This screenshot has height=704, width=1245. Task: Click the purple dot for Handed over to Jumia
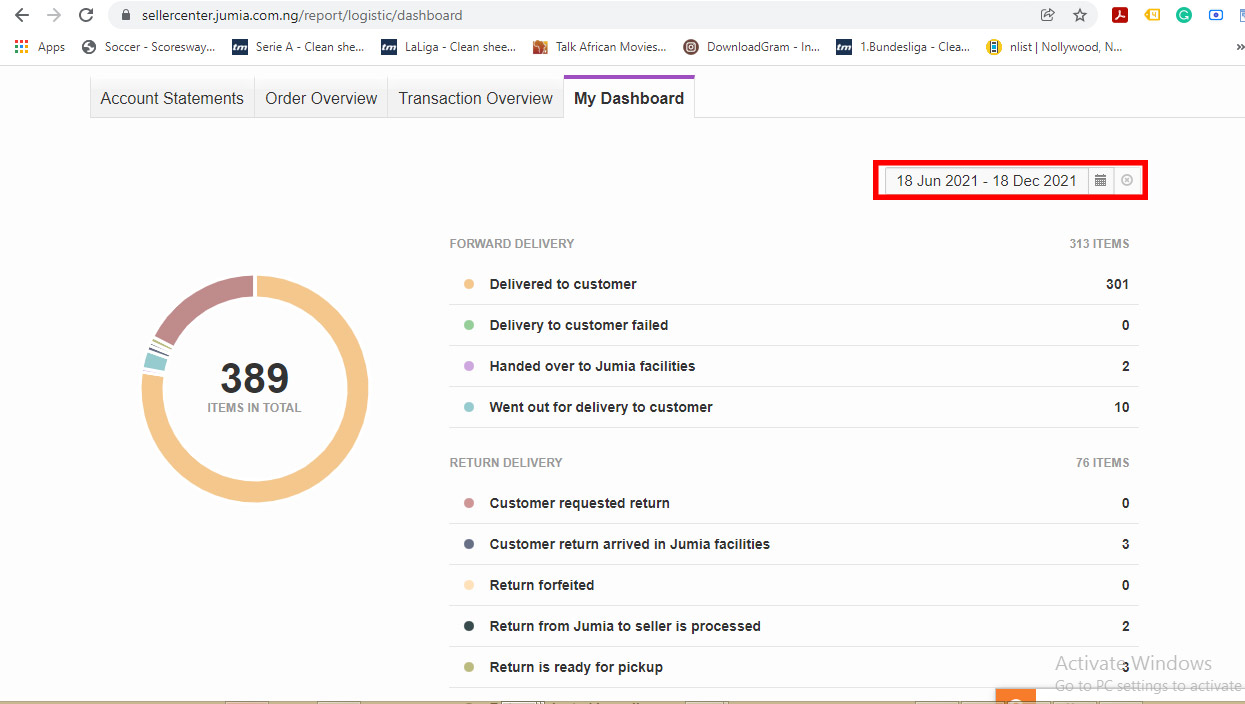(x=469, y=366)
